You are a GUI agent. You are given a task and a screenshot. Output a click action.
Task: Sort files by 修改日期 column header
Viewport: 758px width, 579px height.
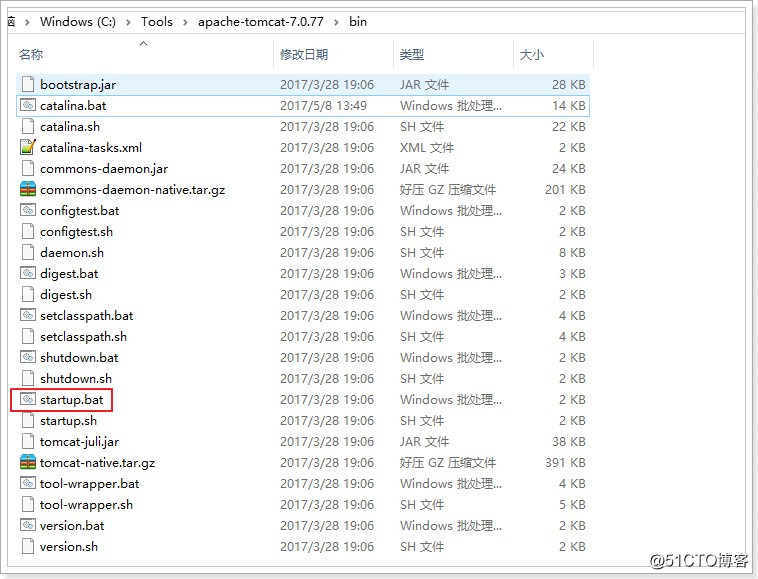(304, 55)
